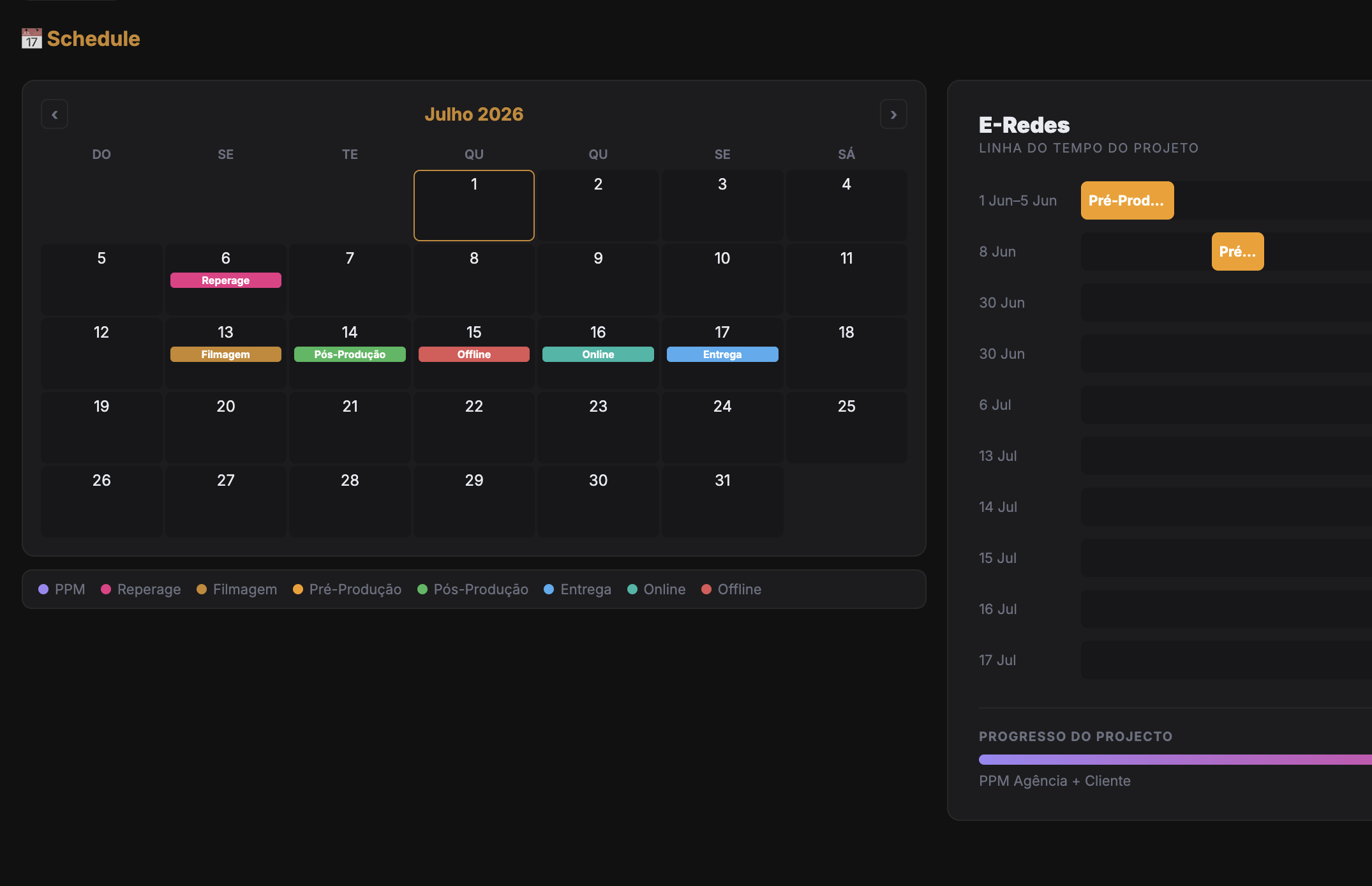
Task: Click the Schedule calendar emoji icon
Action: pyautogui.click(x=32, y=39)
